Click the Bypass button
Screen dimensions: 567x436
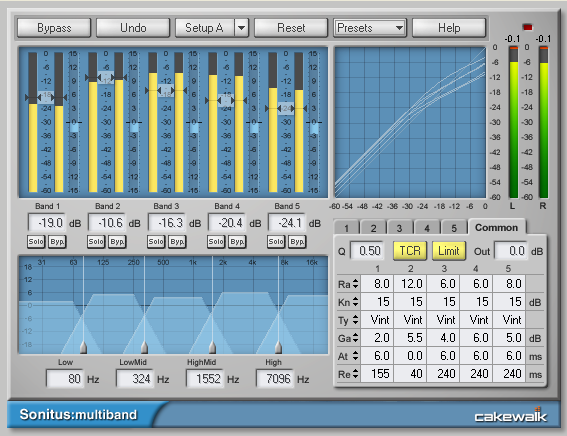[54, 28]
